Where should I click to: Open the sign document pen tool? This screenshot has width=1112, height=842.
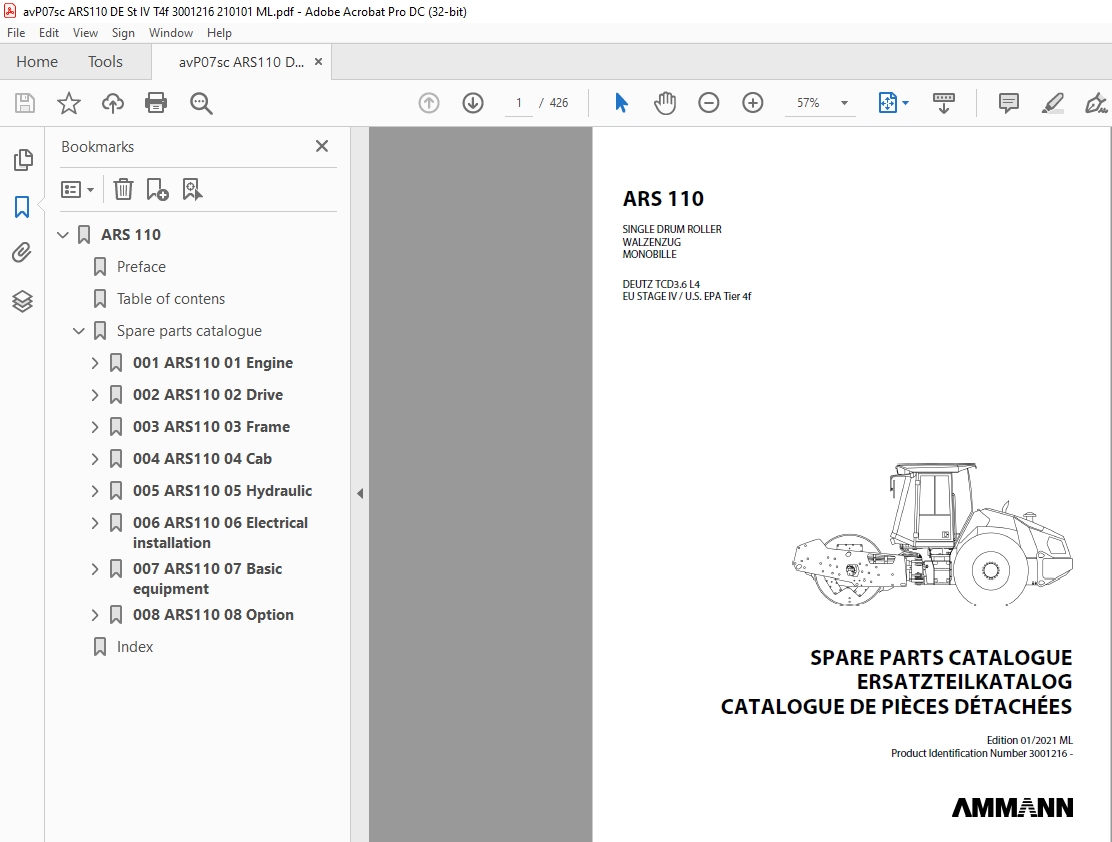pyautogui.click(x=1096, y=103)
